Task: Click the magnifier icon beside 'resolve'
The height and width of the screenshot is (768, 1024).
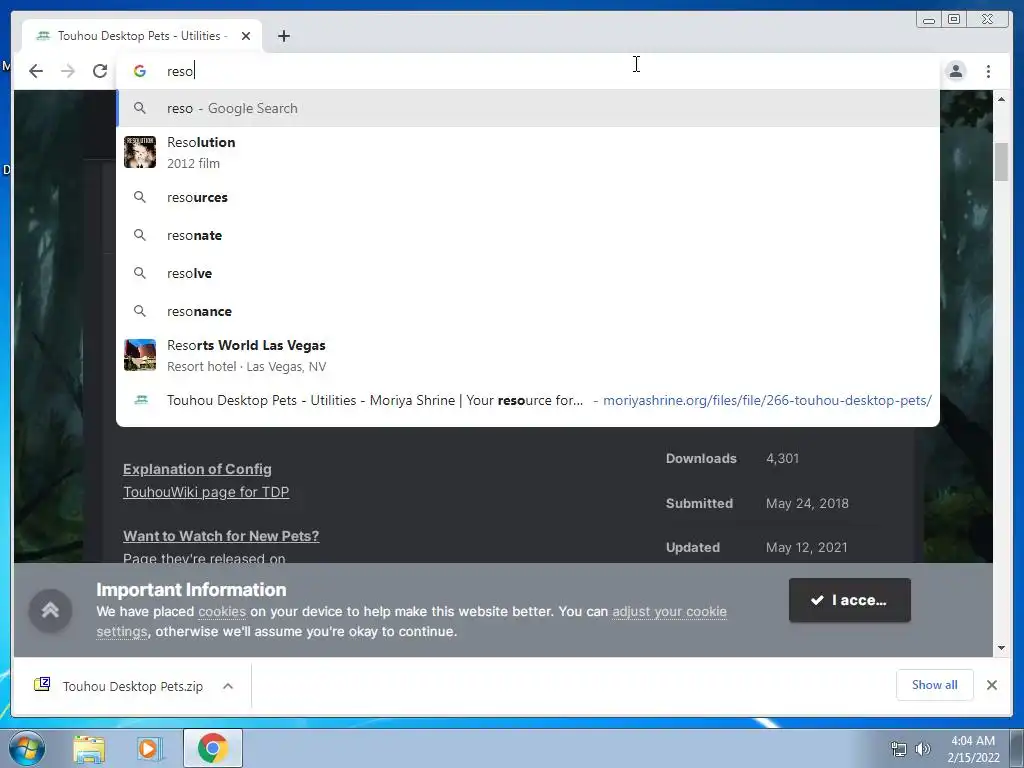Action: point(140,273)
